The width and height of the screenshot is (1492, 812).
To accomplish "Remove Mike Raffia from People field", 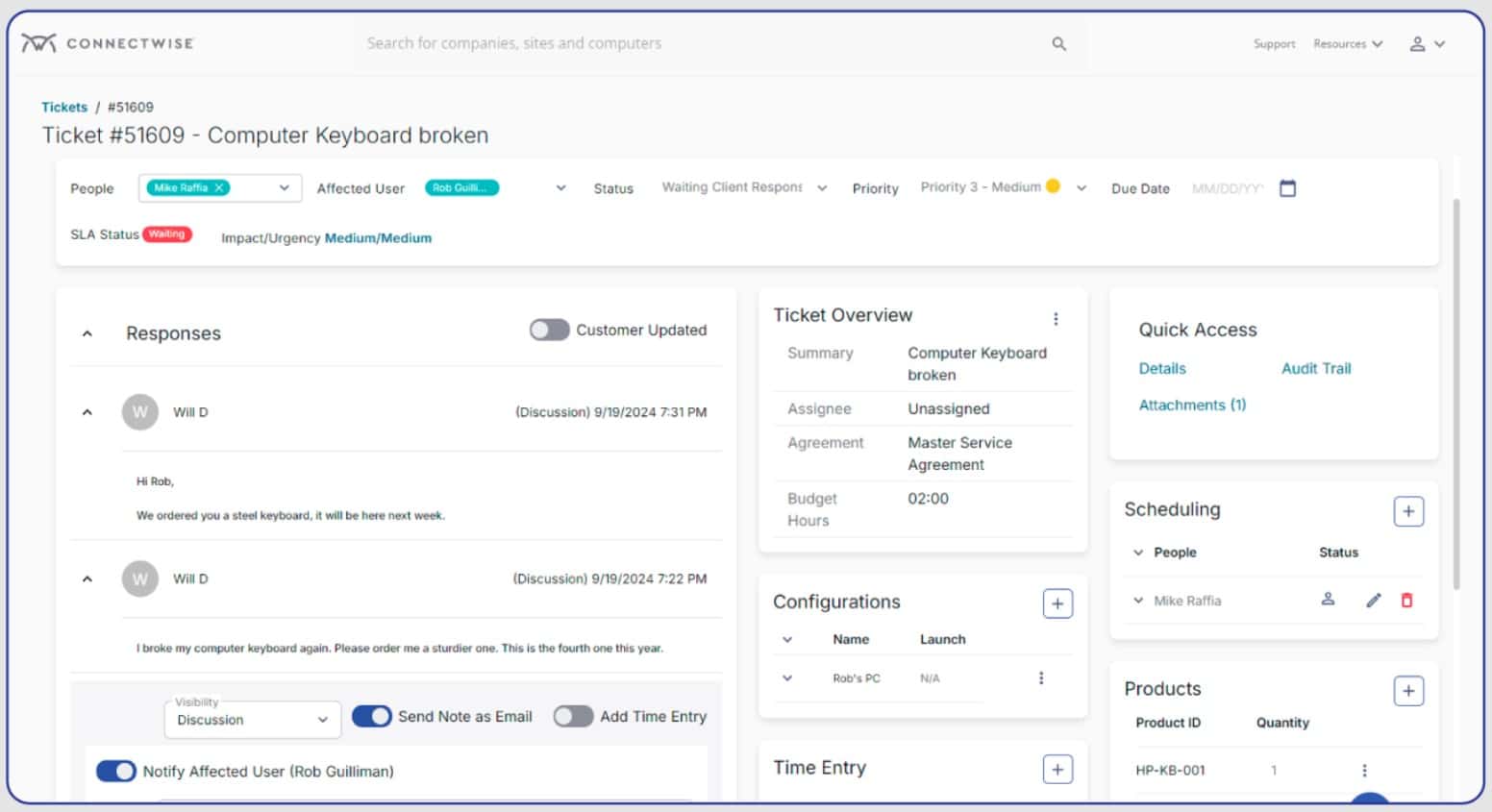I will click(x=219, y=188).
